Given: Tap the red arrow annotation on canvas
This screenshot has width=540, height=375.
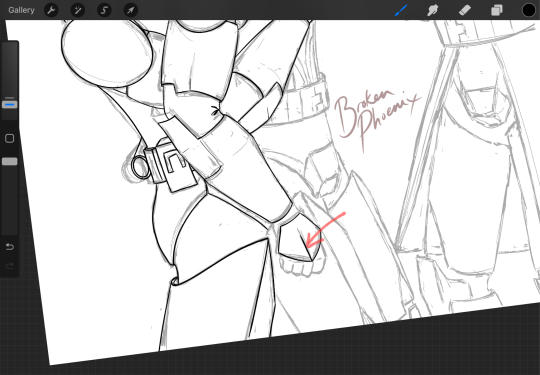Looking at the screenshot, I should click(324, 230).
